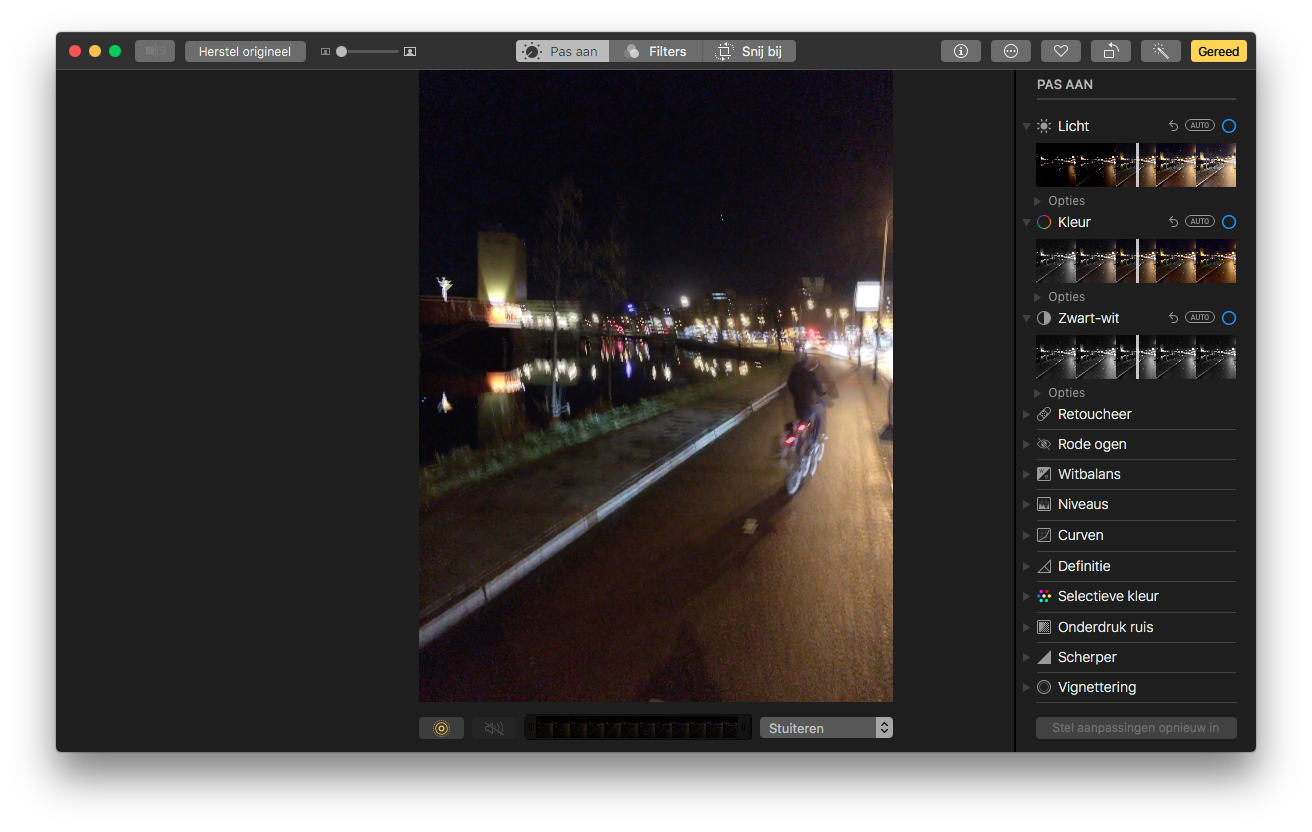Switch to the Snij bij tab

(x=749, y=51)
